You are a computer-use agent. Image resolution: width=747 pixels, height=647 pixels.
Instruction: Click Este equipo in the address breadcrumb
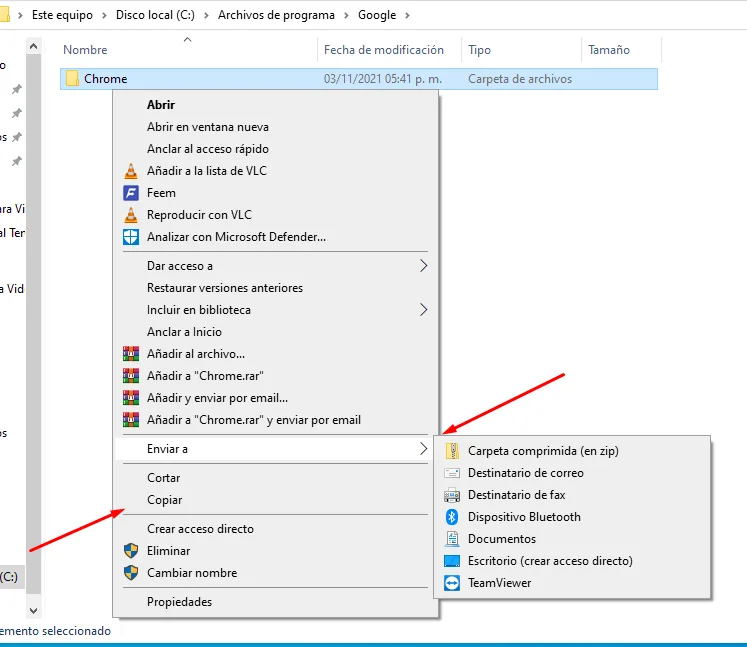(62, 15)
